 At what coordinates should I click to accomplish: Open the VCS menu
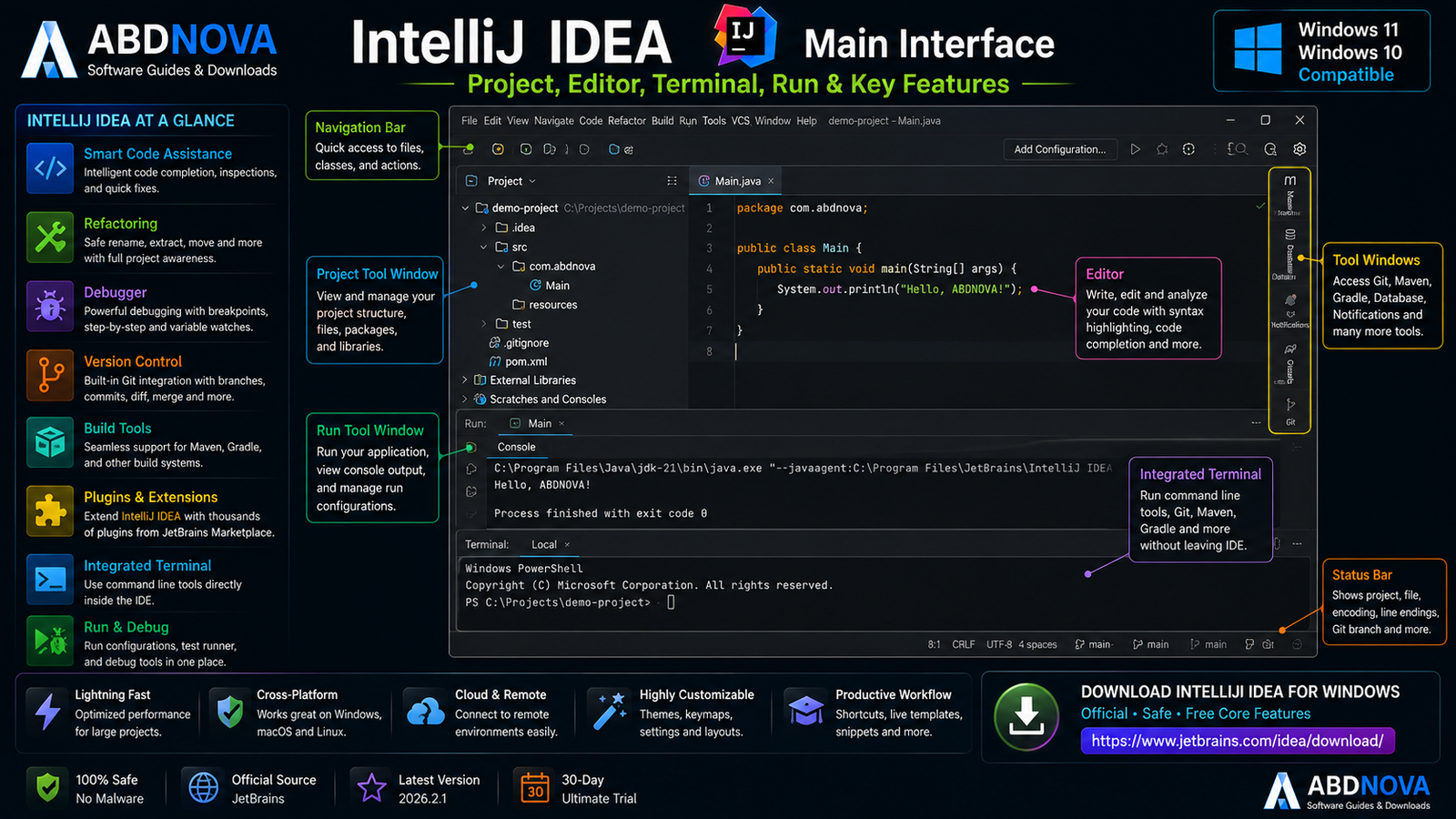(741, 121)
